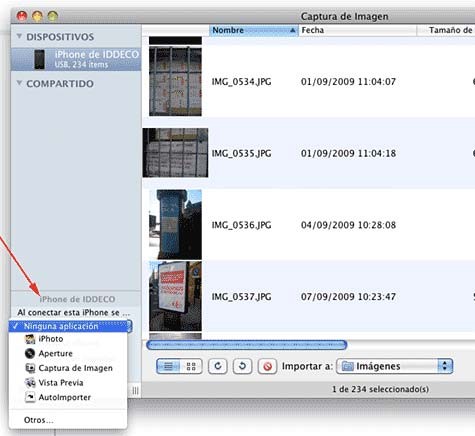This screenshot has width=475, height=436.
Task: Select thumbnail of IMG_0536.JPG
Action: [175, 224]
